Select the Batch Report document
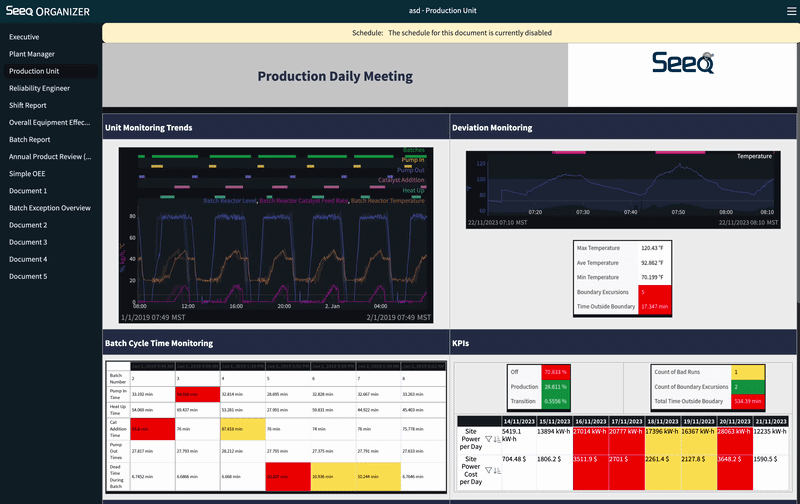The image size is (800, 504). [x=30, y=139]
